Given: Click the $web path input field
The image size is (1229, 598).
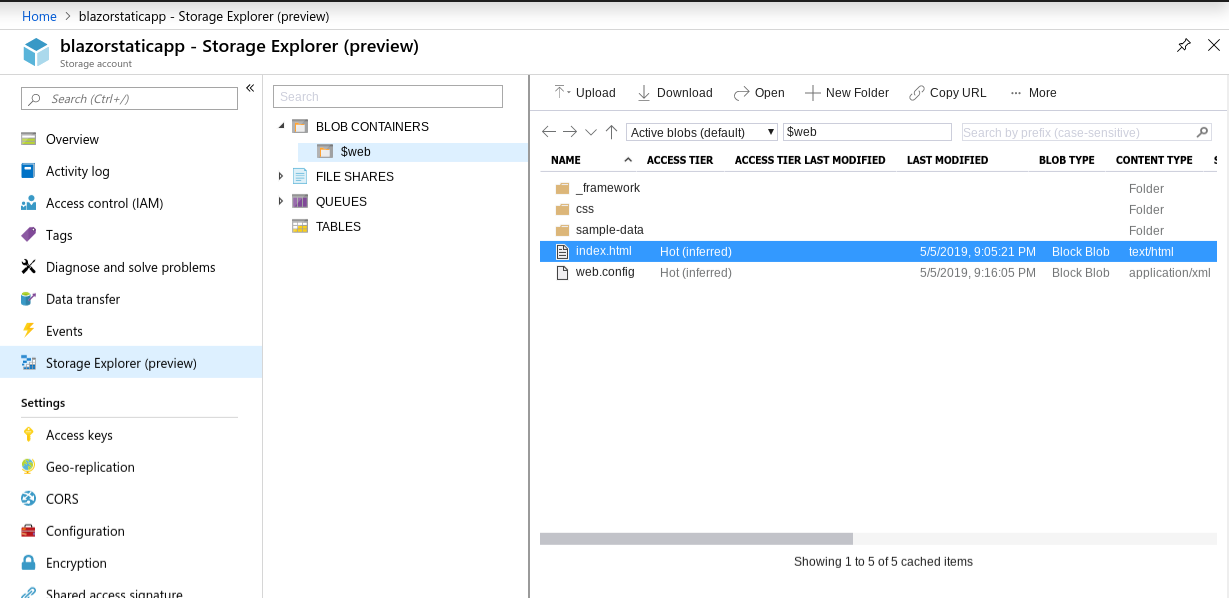Looking at the screenshot, I should point(867,132).
